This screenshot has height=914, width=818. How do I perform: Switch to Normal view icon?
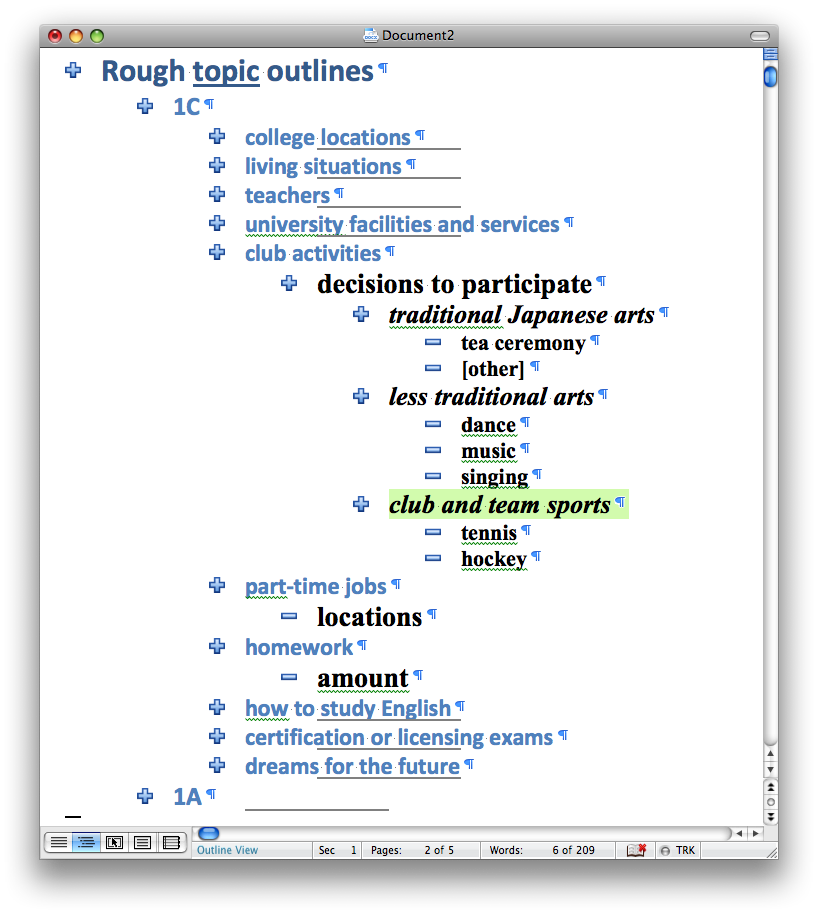(58, 842)
